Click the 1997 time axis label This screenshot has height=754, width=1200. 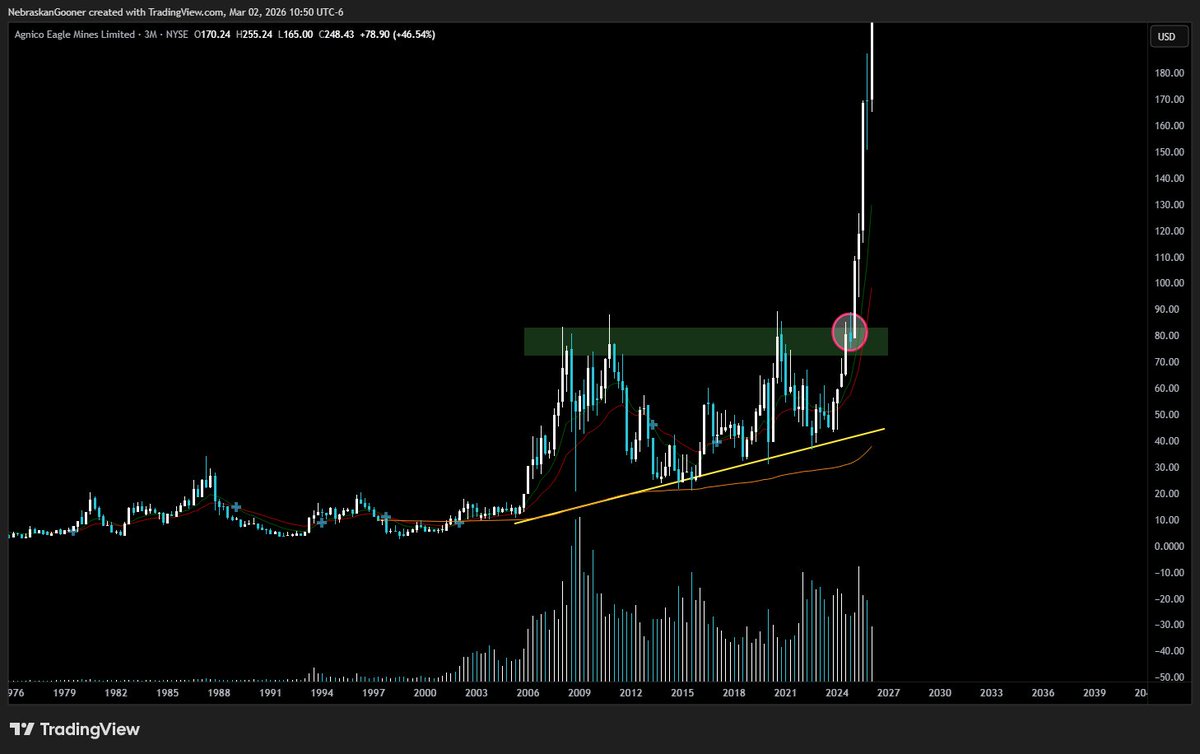(x=373, y=692)
